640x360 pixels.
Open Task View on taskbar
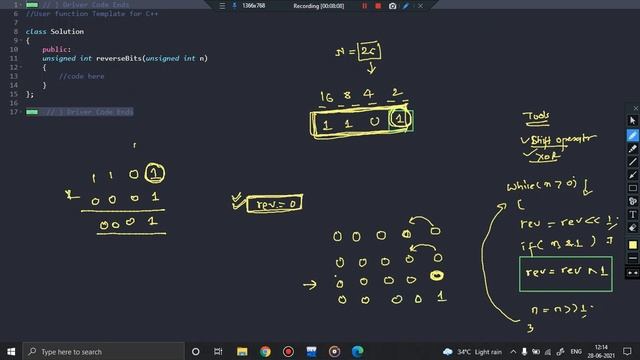218,351
